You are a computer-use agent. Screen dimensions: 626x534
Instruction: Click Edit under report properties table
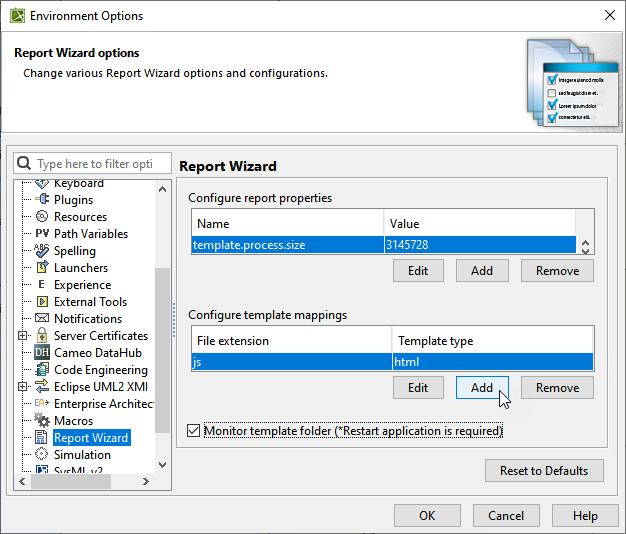tap(418, 271)
